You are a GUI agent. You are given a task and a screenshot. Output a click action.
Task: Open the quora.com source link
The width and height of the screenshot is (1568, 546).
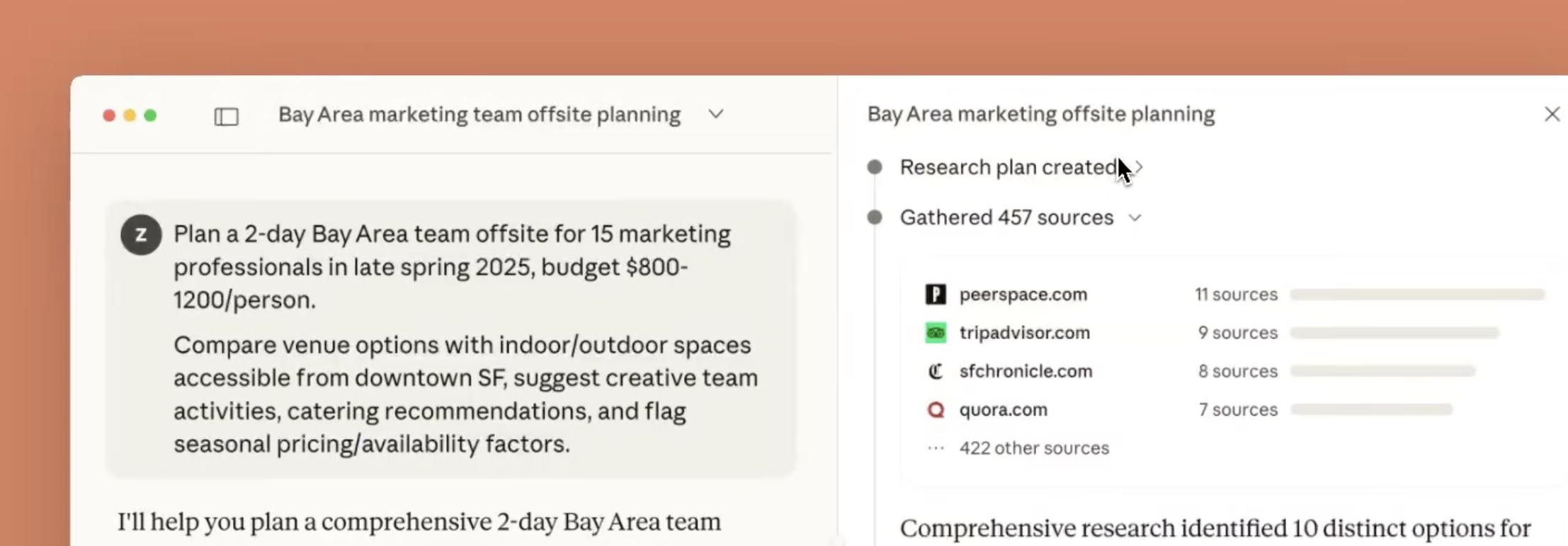(1003, 410)
